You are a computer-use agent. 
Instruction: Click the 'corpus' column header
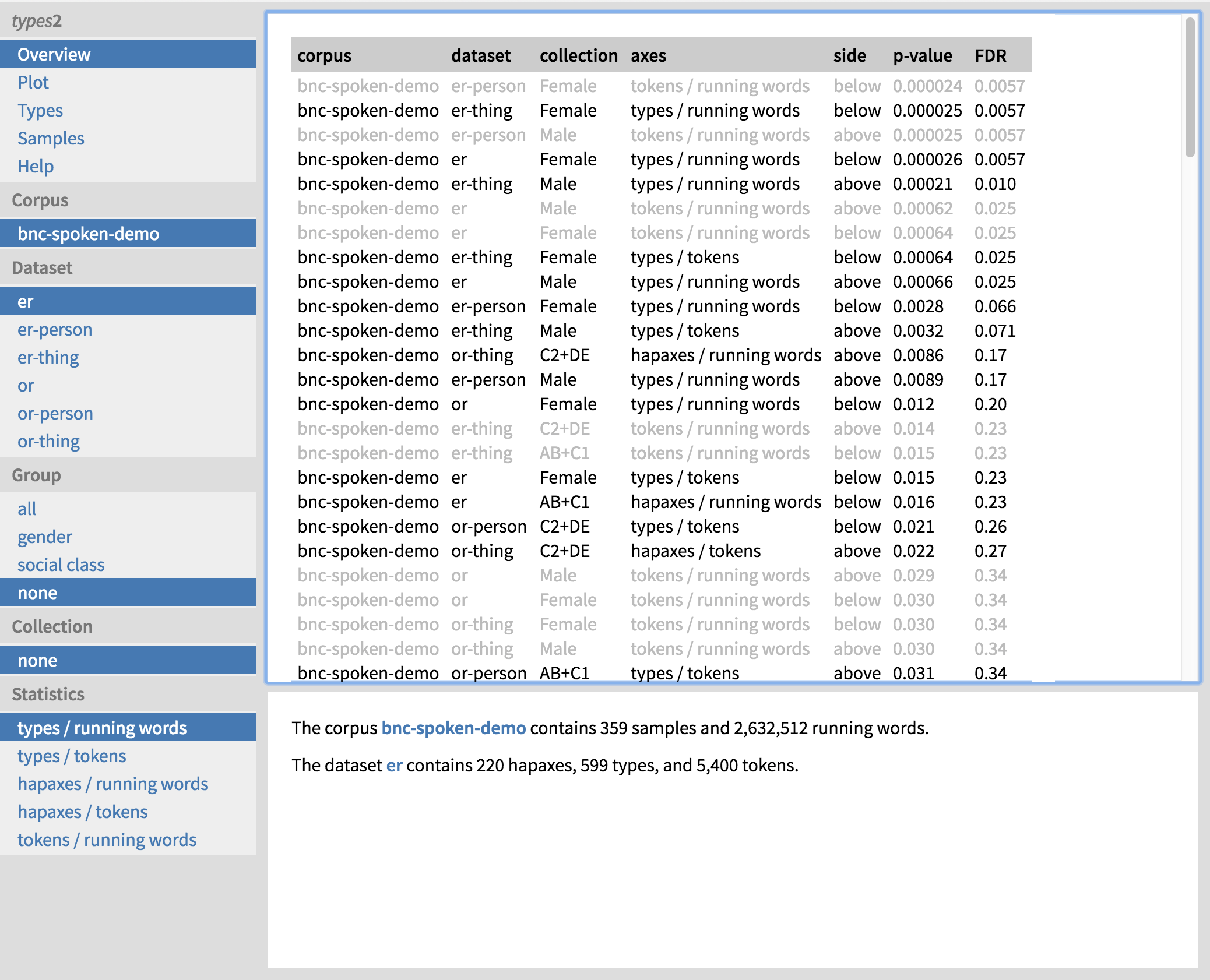[x=324, y=55]
